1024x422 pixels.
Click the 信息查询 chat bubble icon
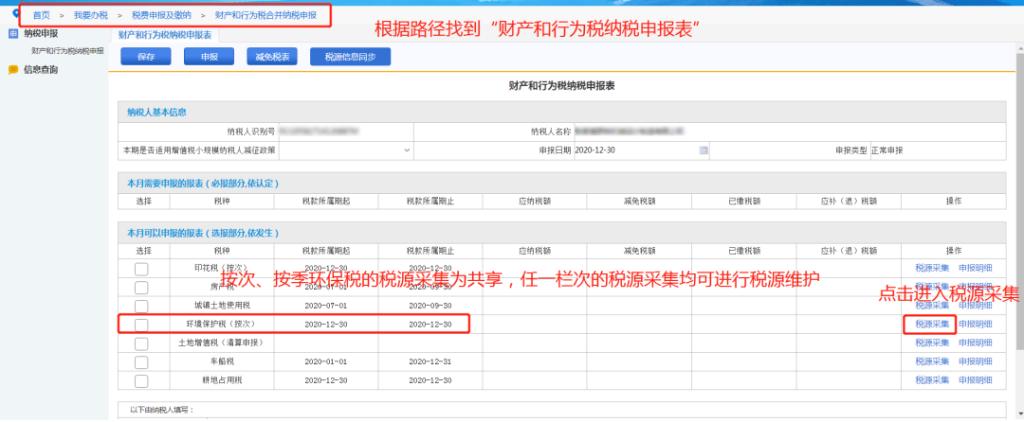[x=13, y=69]
